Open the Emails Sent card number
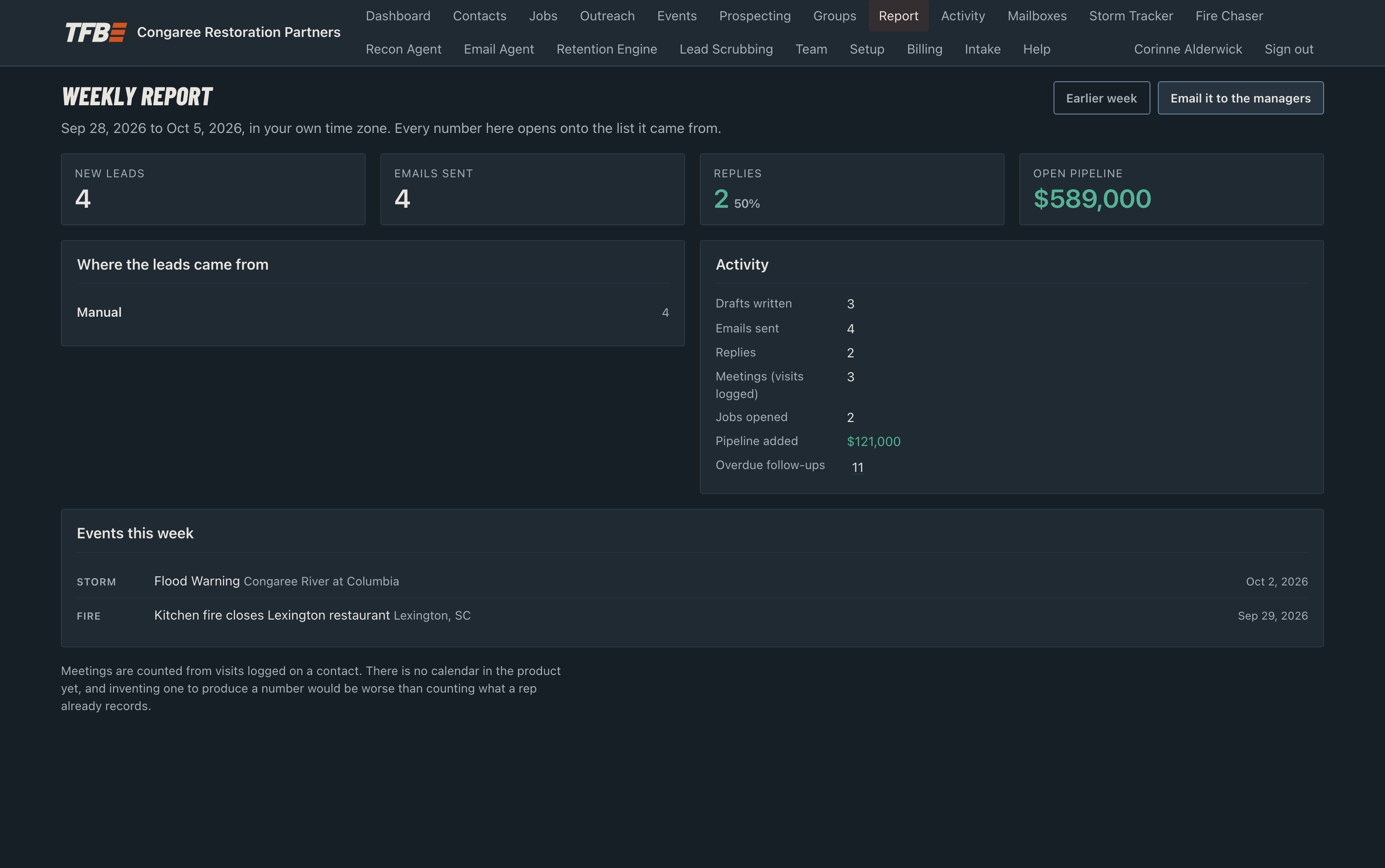1385x868 pixels. (x=402, y=199)
